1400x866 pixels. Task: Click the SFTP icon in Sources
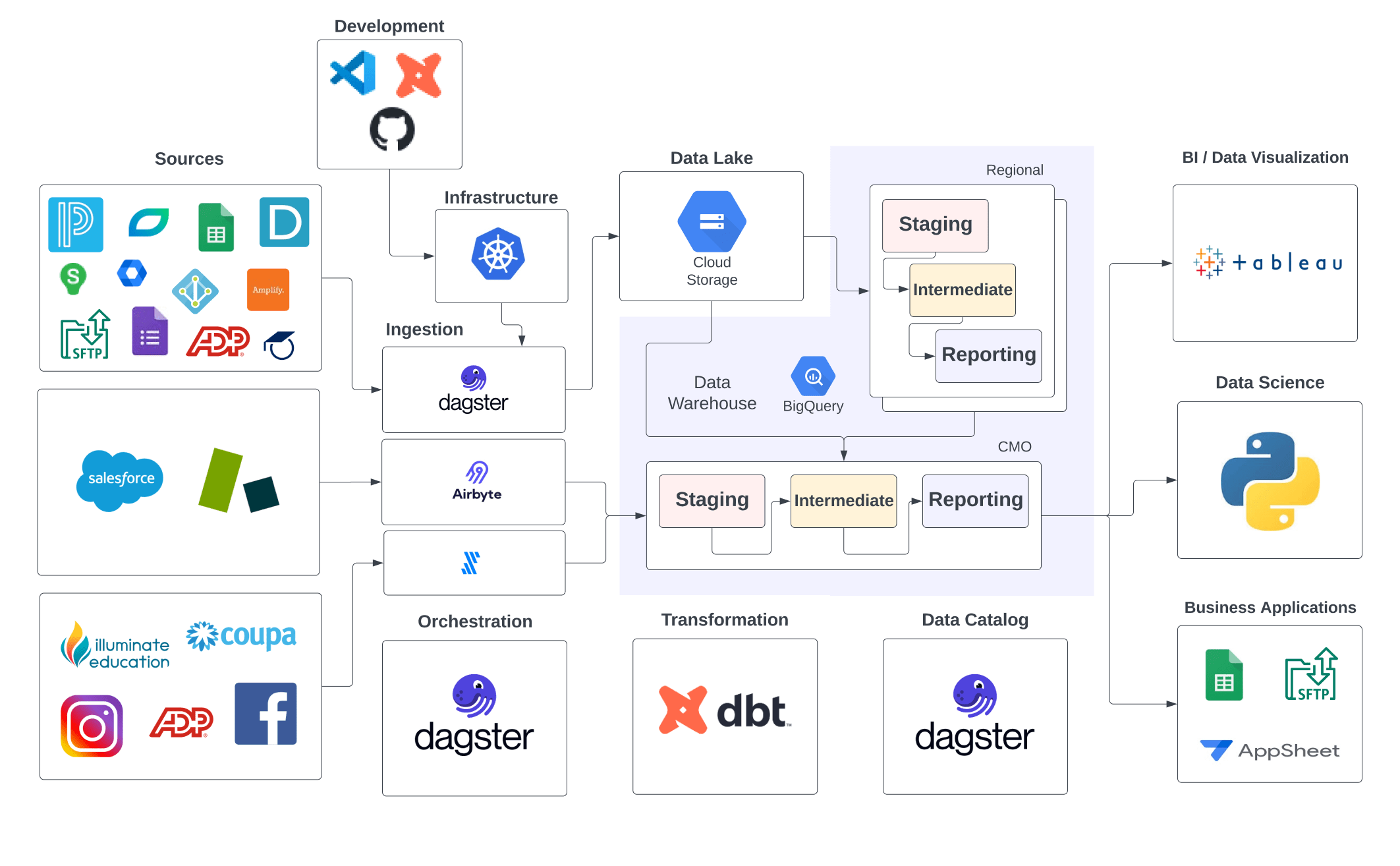pos(85,335)
